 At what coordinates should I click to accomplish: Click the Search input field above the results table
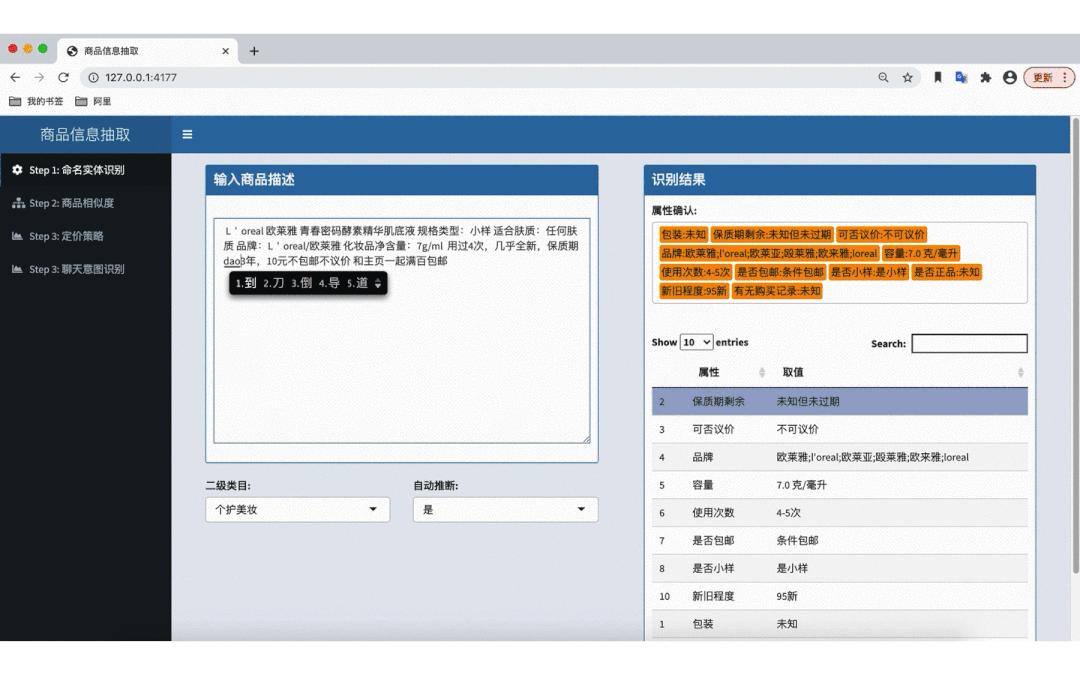point(968,343)
